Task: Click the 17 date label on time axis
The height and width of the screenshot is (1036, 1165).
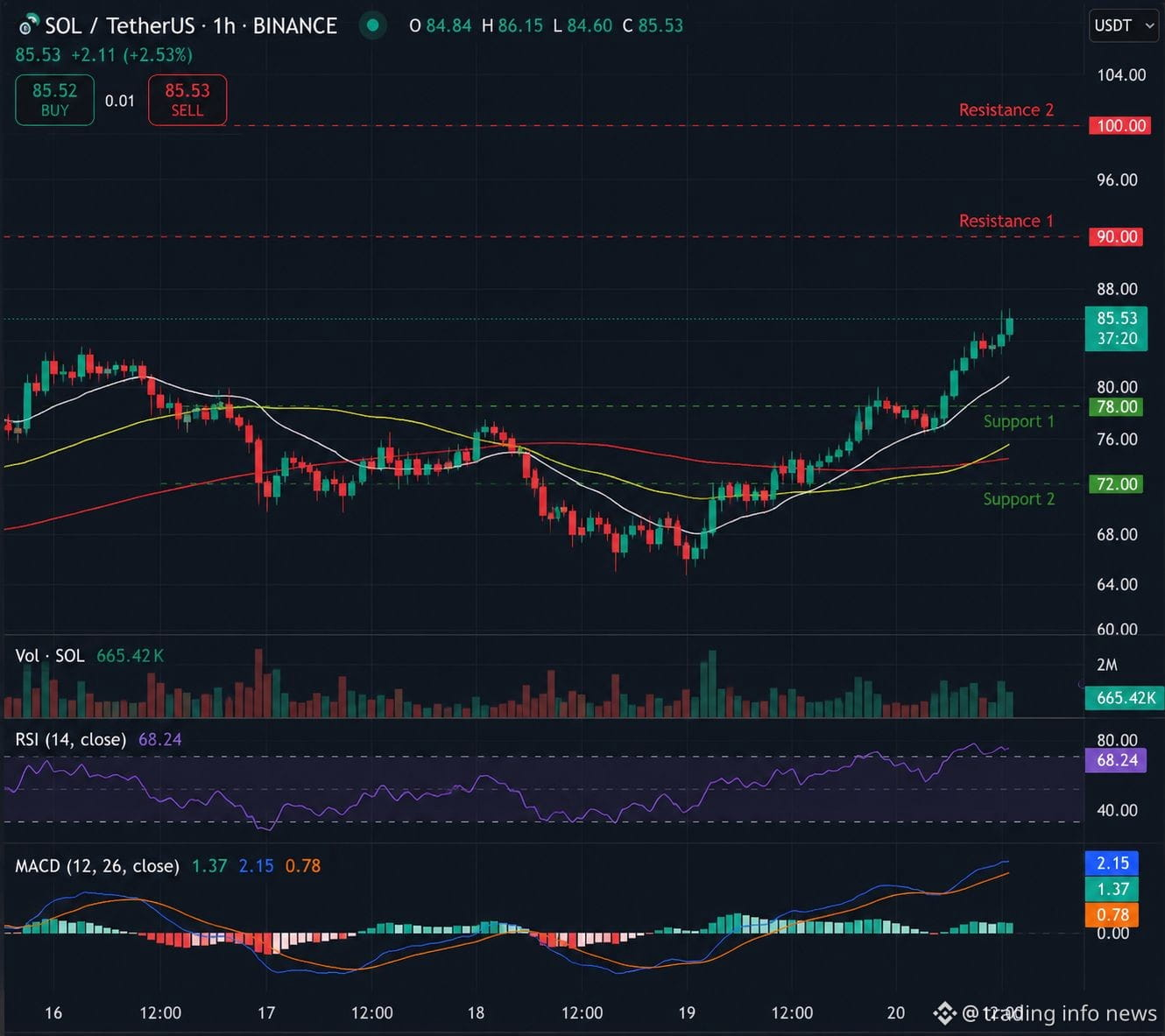Action: pyautogui.click(x=266, y=1012)
